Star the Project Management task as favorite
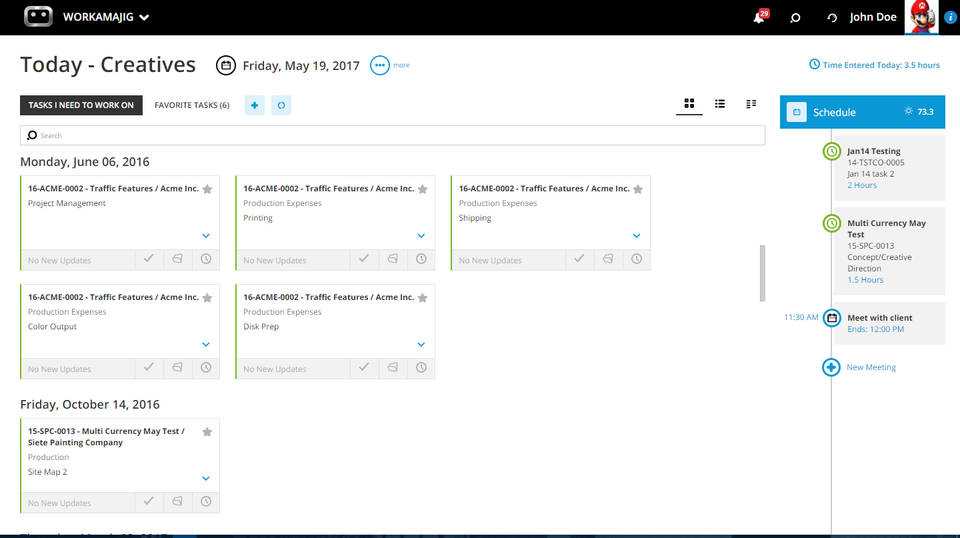The image size is (960, 538). (x=207, y=189)
